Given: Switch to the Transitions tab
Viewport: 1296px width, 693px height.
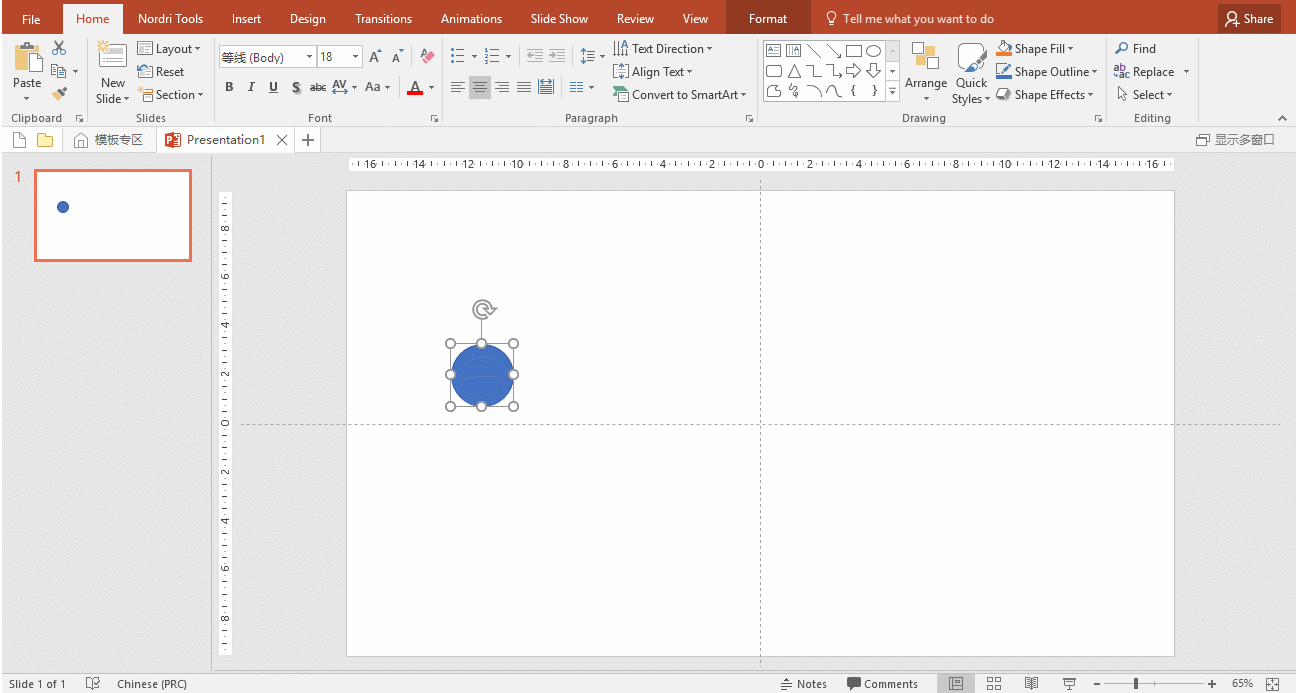Looking at the screenshot, I should coord(383,18).
